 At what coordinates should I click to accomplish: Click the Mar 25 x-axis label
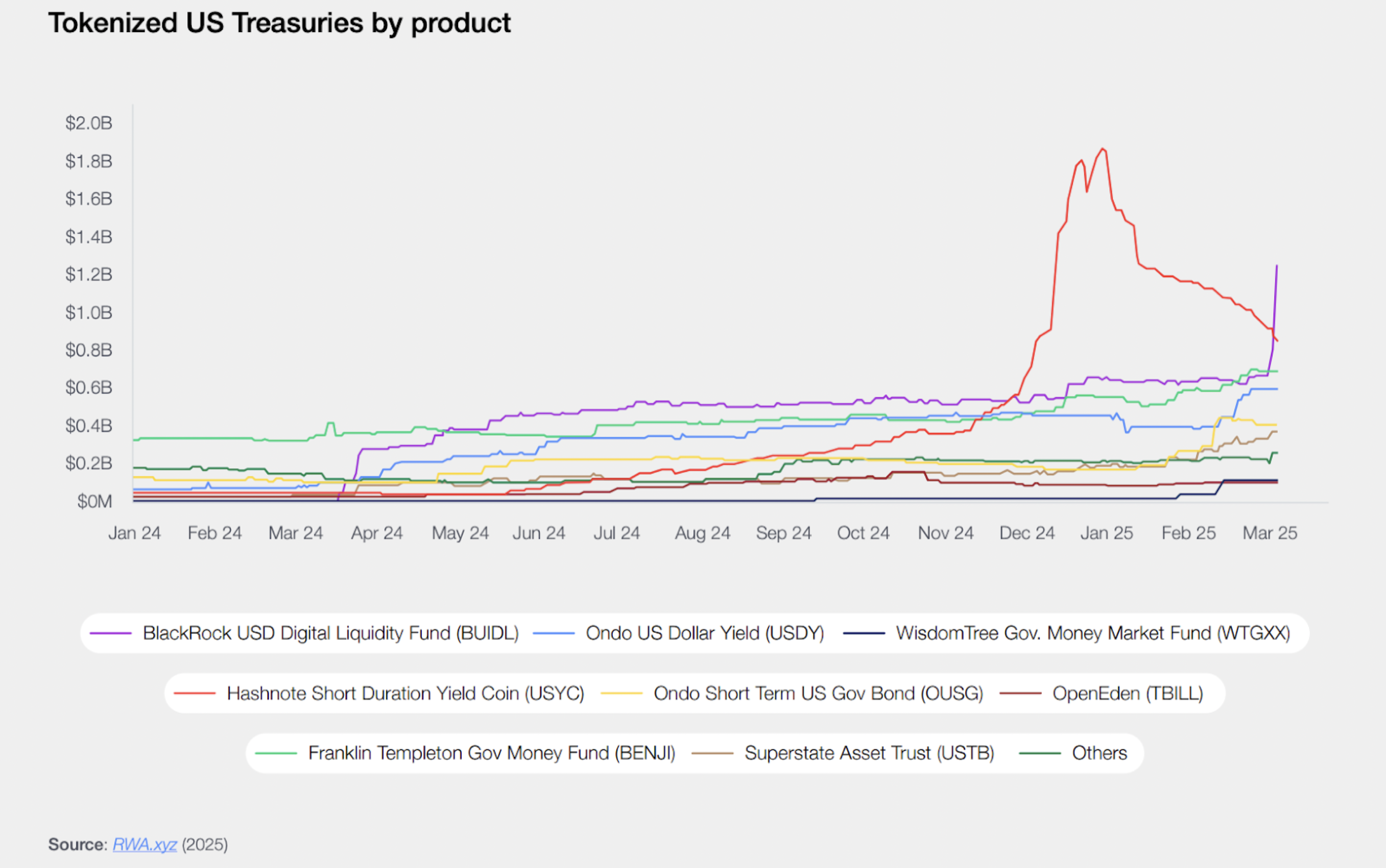[1270, 534]
